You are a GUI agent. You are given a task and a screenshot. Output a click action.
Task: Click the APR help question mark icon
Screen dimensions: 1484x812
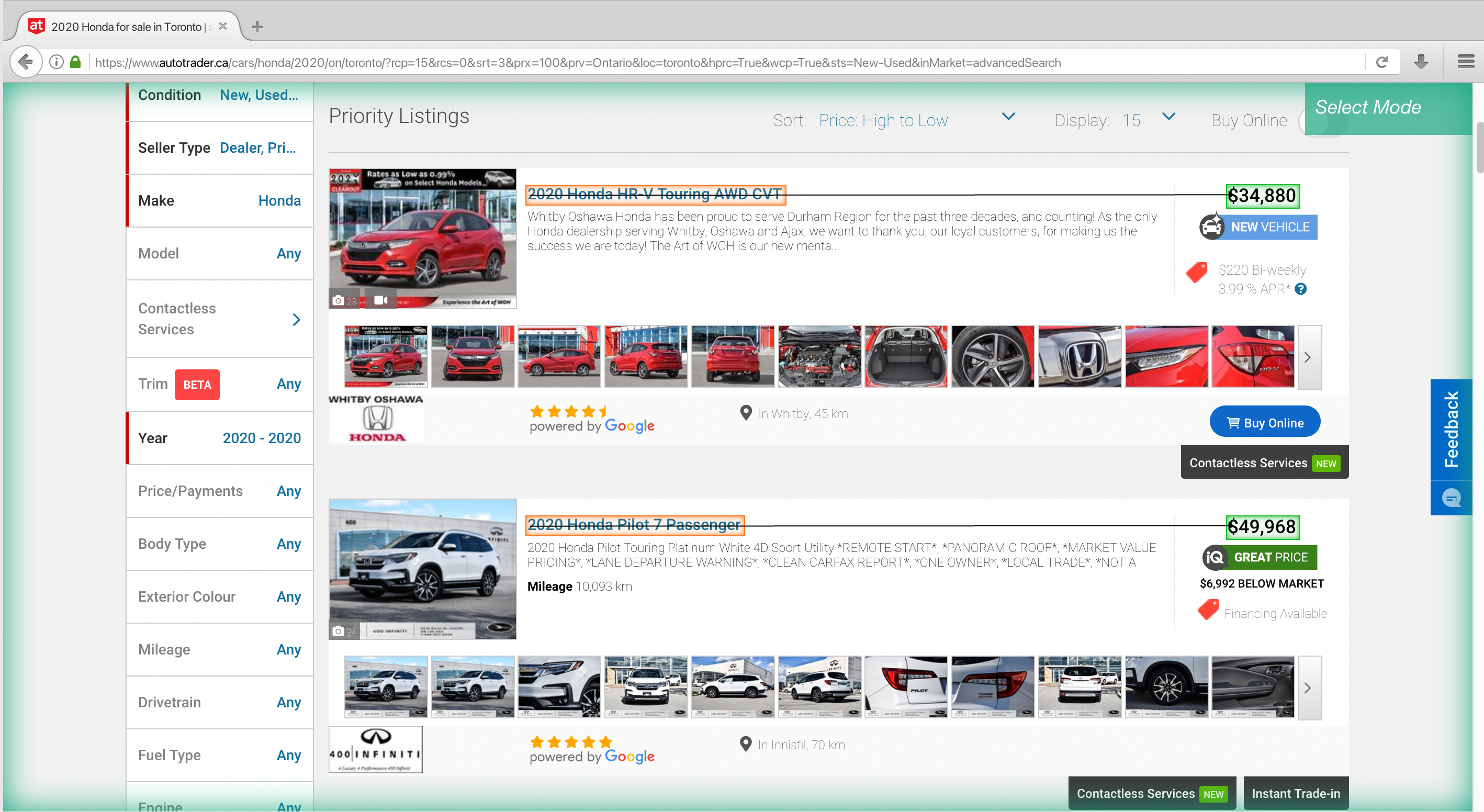1300,289
